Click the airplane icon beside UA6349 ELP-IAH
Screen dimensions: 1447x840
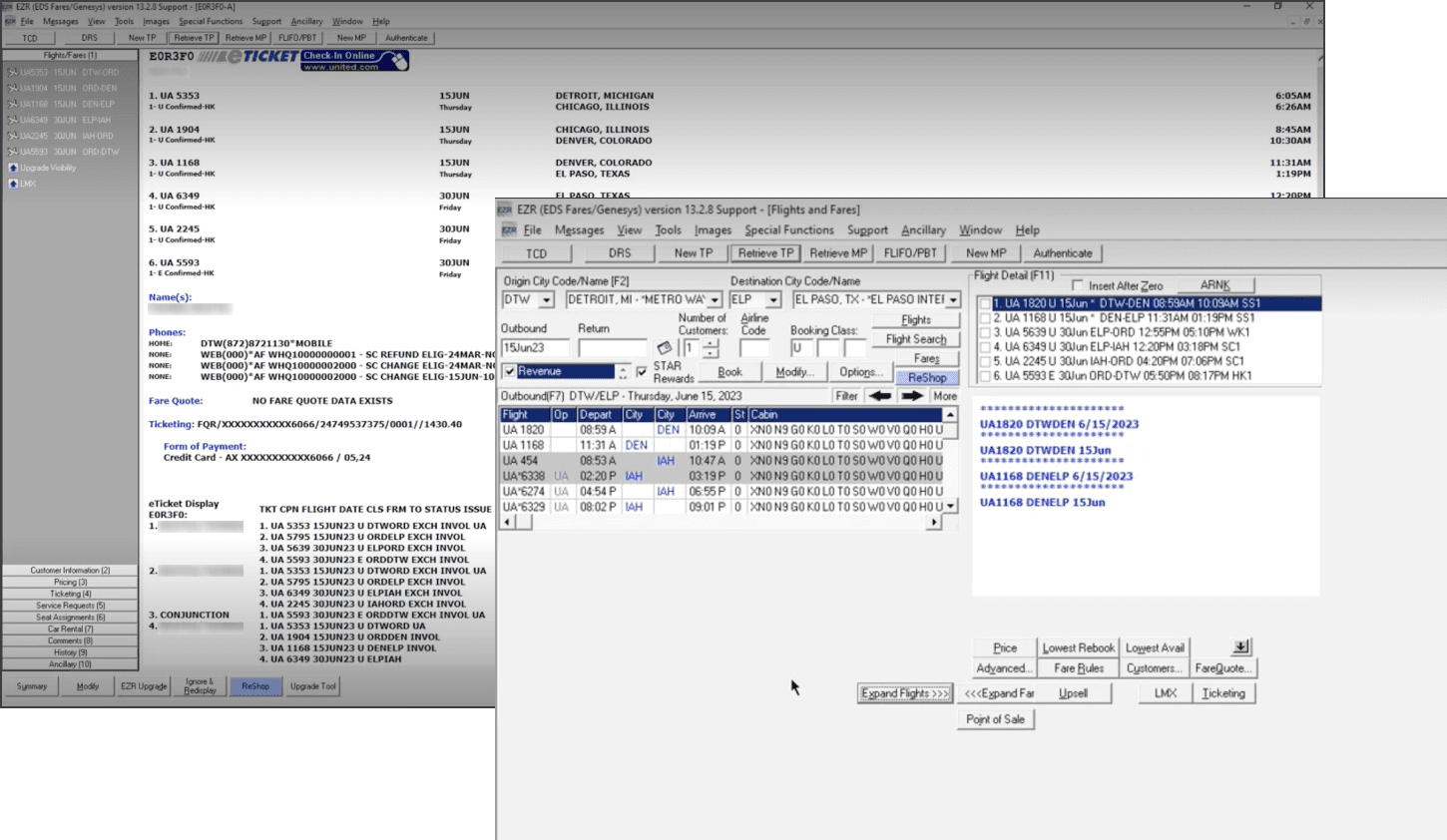click(x=13, y=121)
